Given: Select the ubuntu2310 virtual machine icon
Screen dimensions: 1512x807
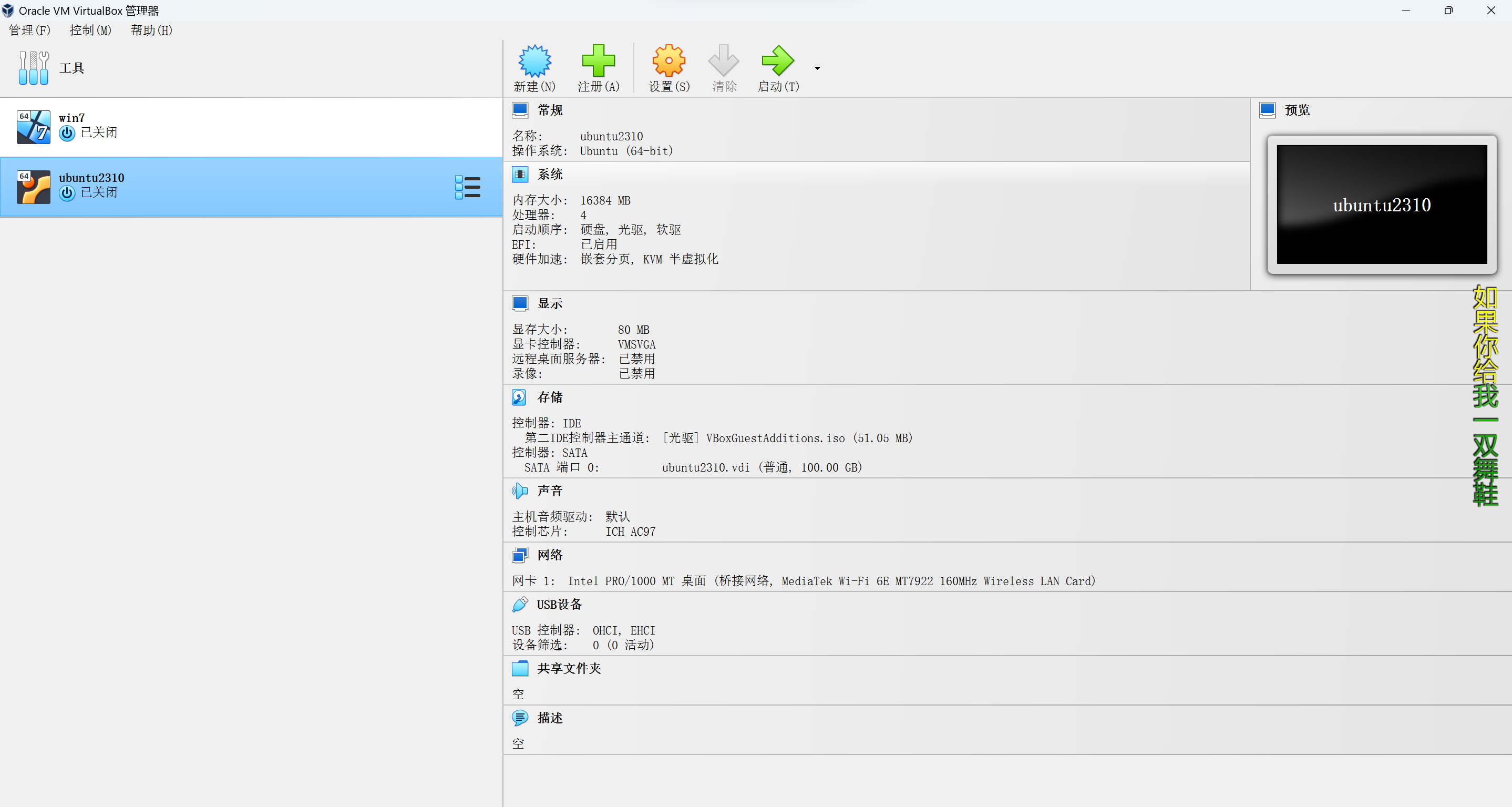Looking at the screenshot, I should [x=34, y=187].
